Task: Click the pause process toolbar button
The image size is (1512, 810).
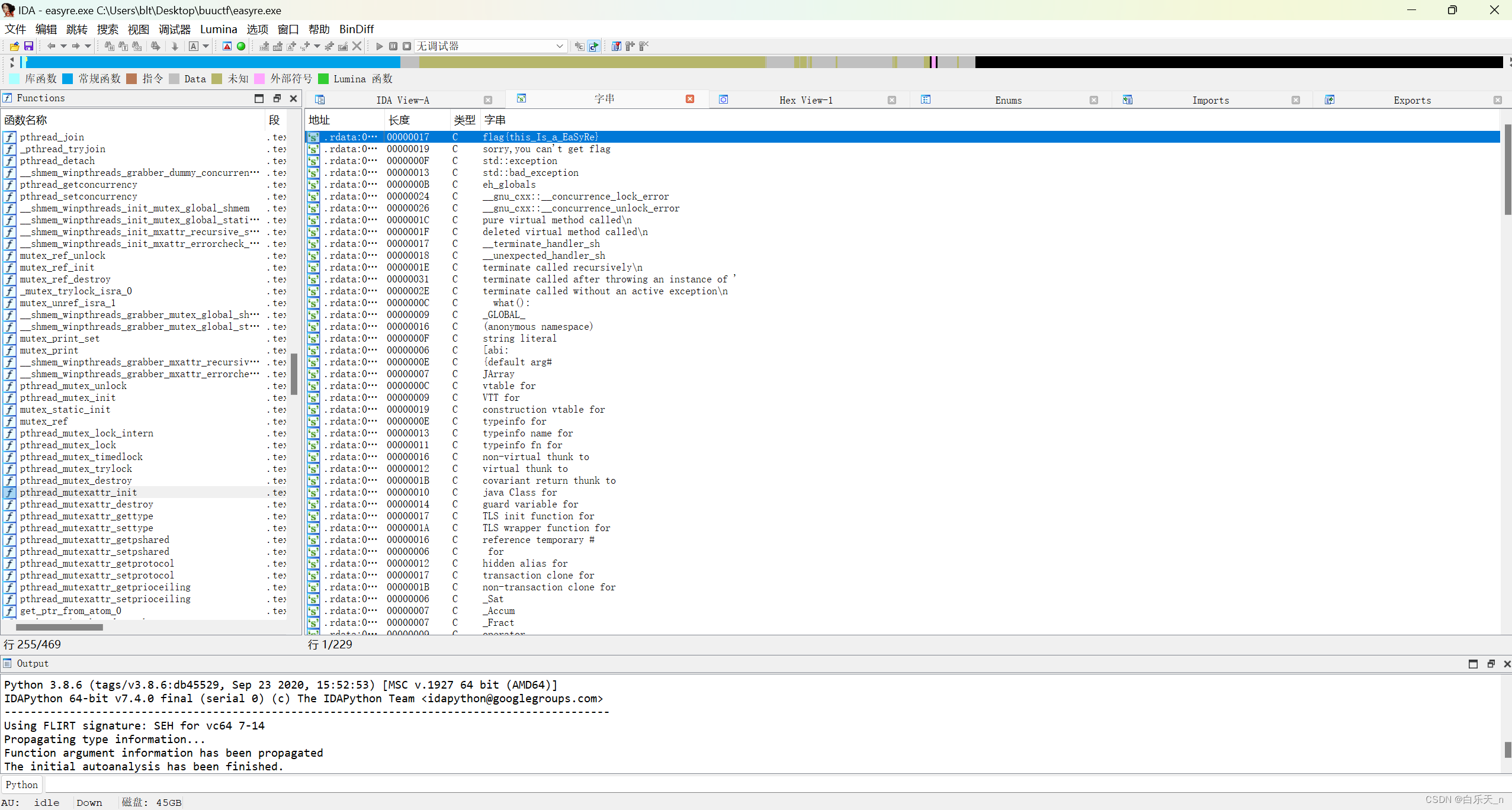Action: tap(393, 46)
